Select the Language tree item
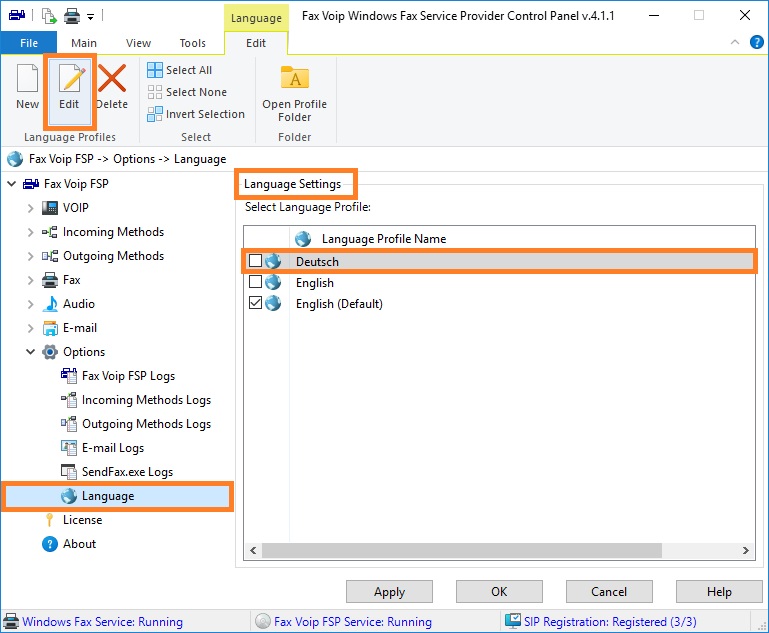Screen dimensions: 769x633 (x=117, y=496)
